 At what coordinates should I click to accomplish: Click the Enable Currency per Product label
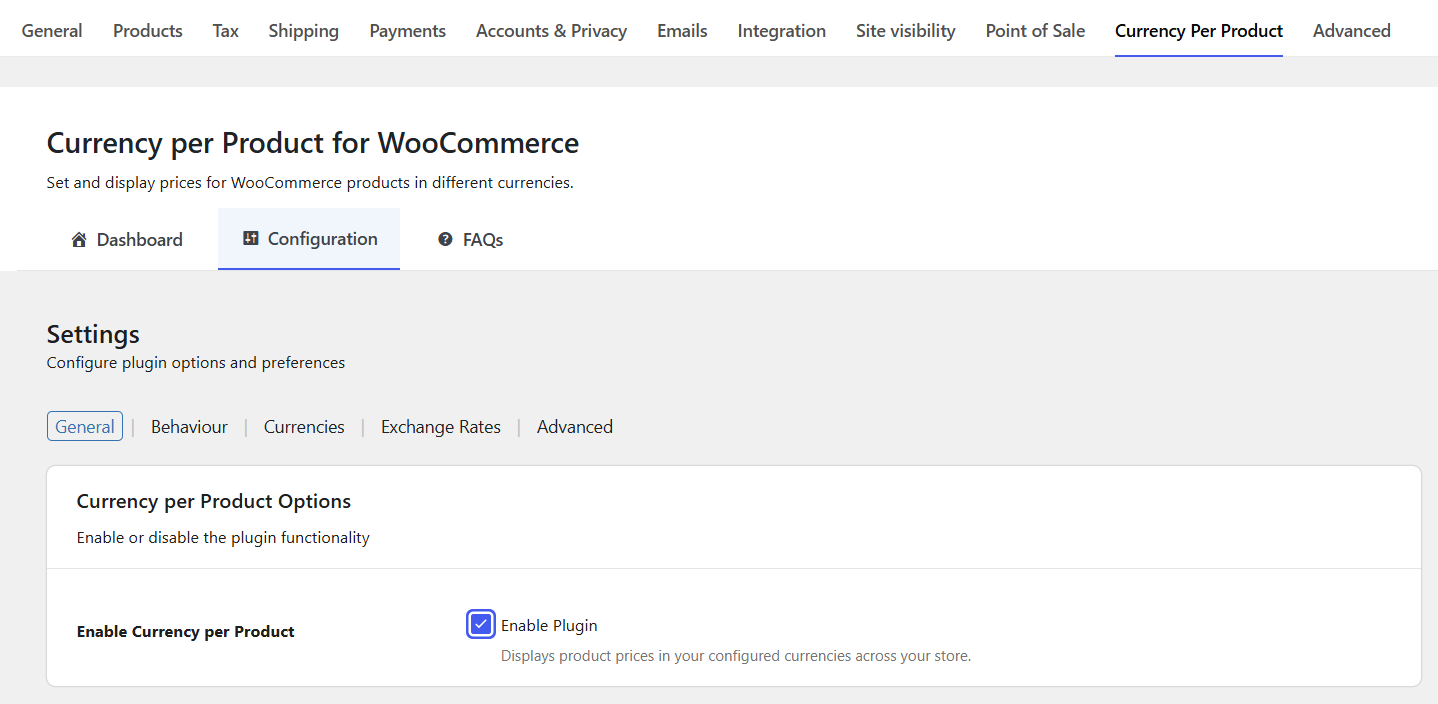tap(186, 632)
